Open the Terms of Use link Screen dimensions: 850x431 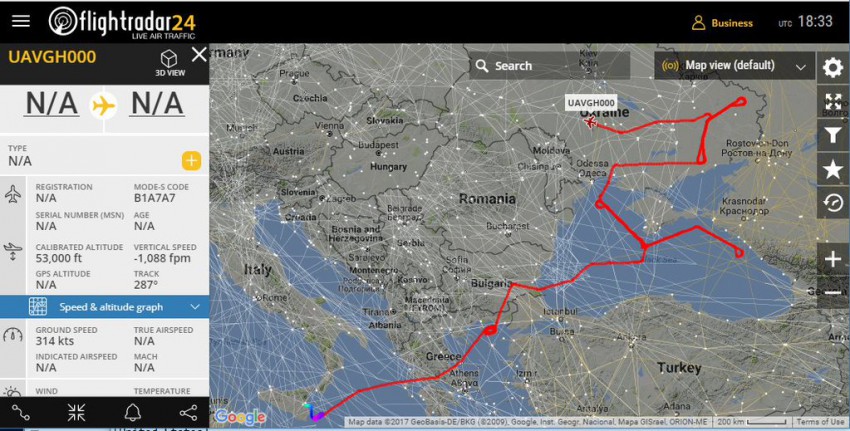click(x=820, y=422)
